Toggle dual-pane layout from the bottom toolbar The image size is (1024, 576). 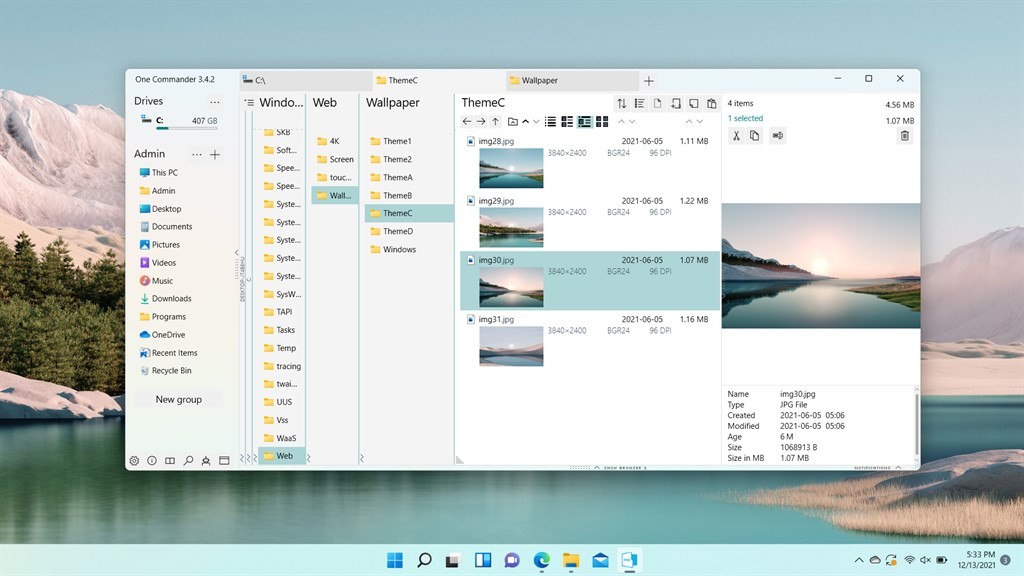tap(170, 461)
